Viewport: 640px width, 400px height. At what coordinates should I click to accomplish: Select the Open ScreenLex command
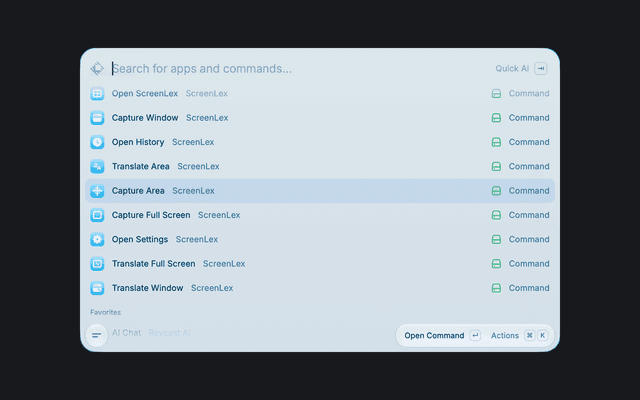click(320, 93)
